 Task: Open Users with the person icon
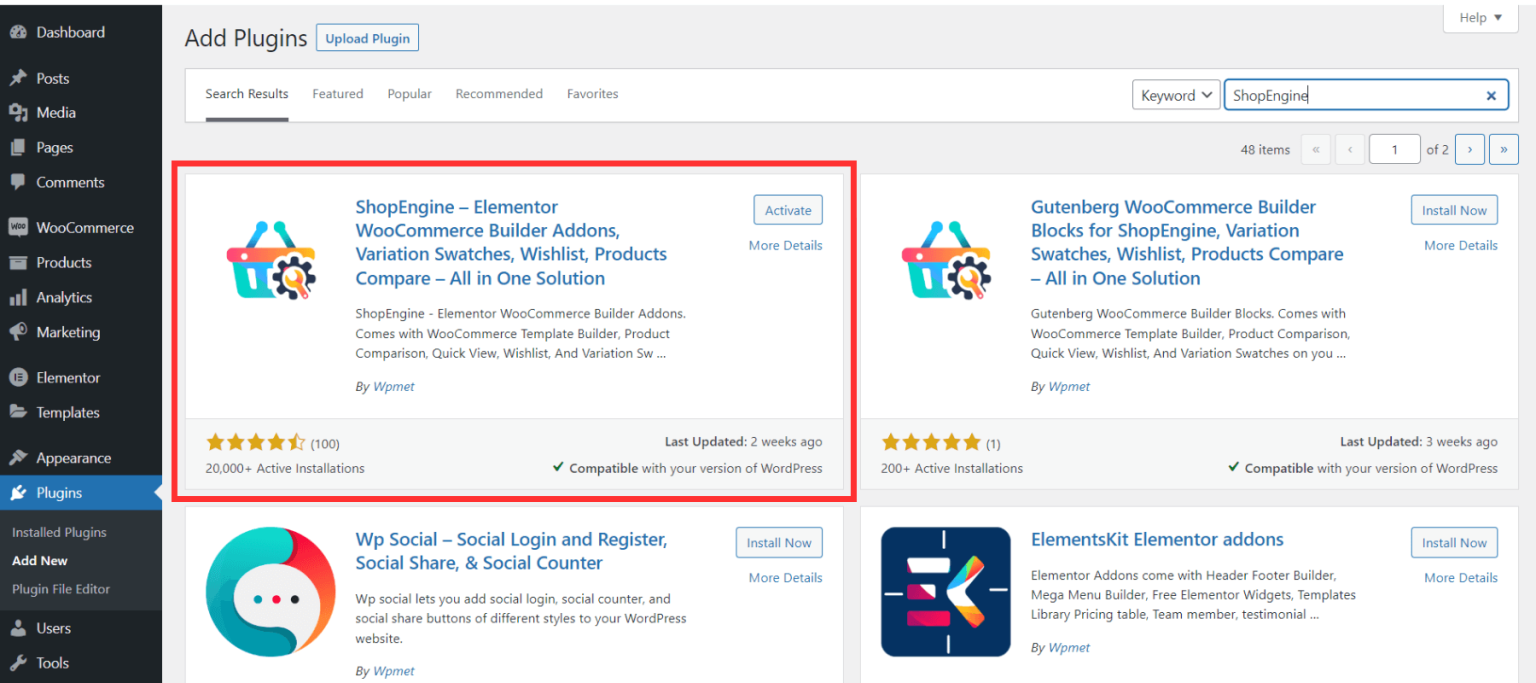pyautogui.click(x=19, y=628)
